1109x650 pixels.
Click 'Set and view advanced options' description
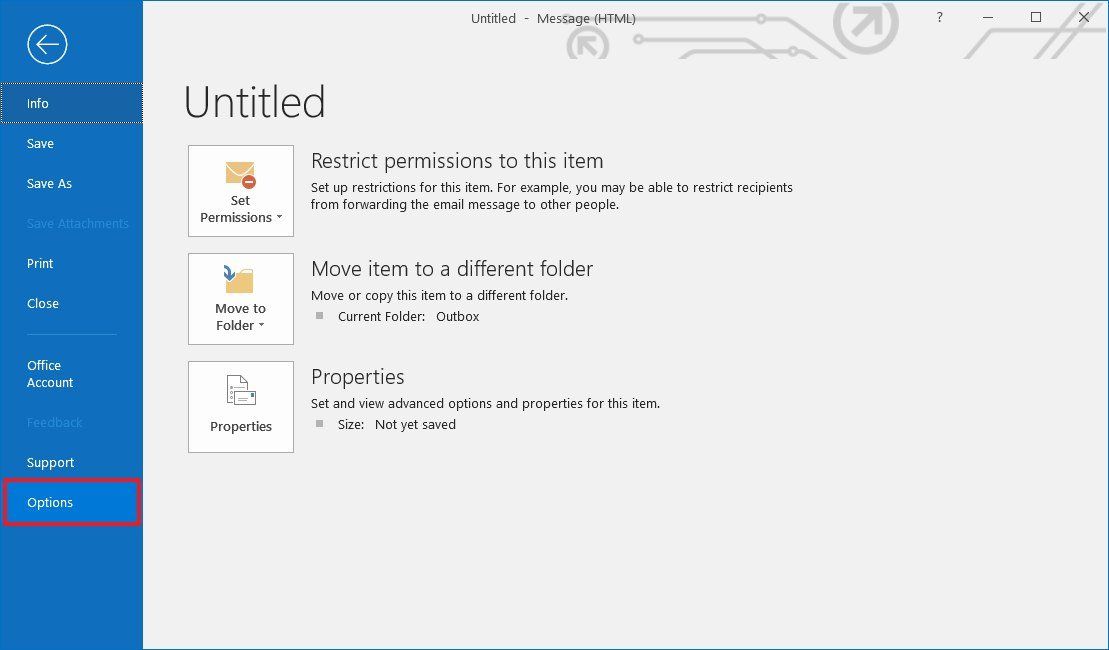[485, 404]
